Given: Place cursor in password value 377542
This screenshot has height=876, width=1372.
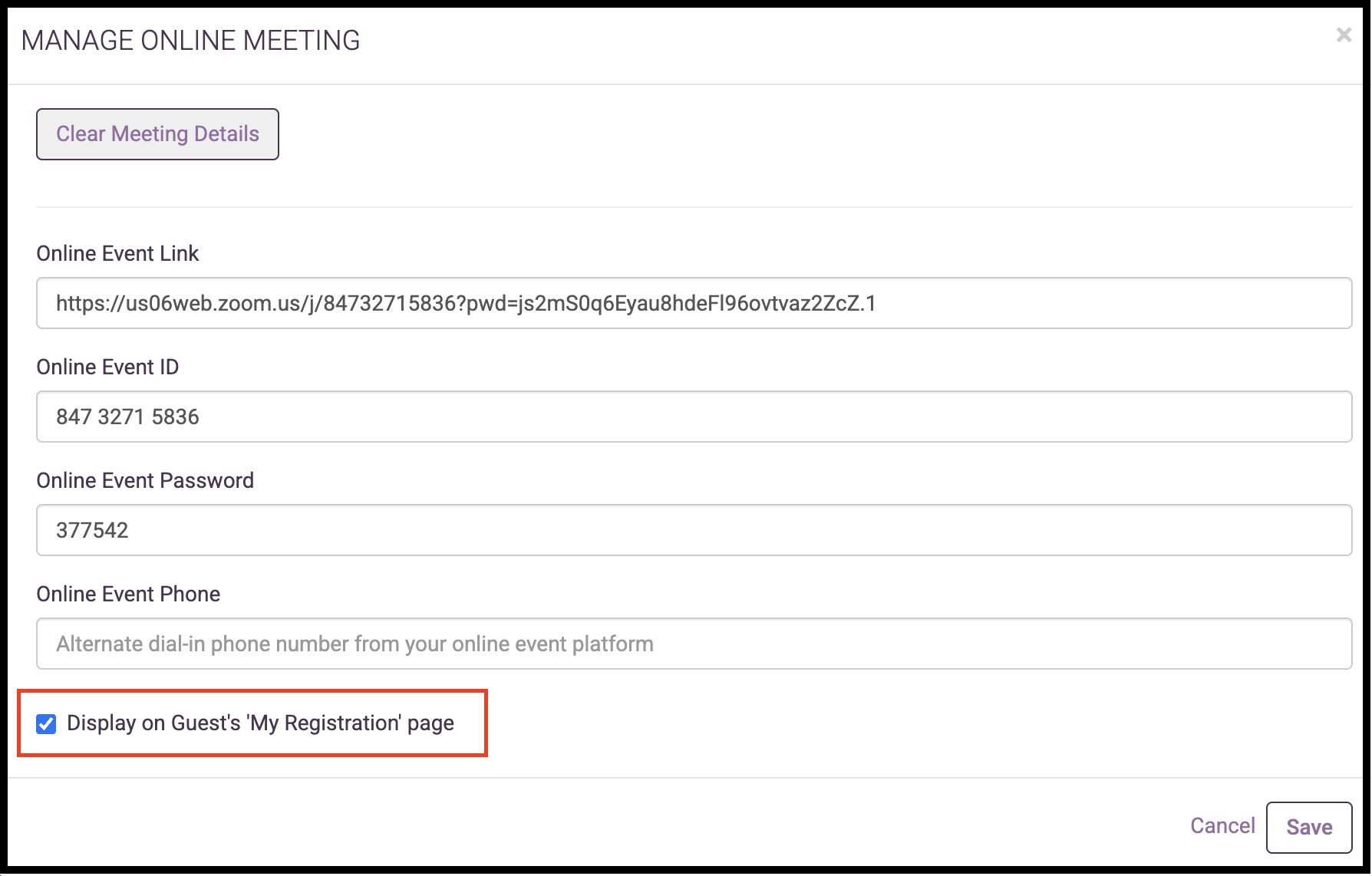Looking at the screenshot, I should pos(92,531).
